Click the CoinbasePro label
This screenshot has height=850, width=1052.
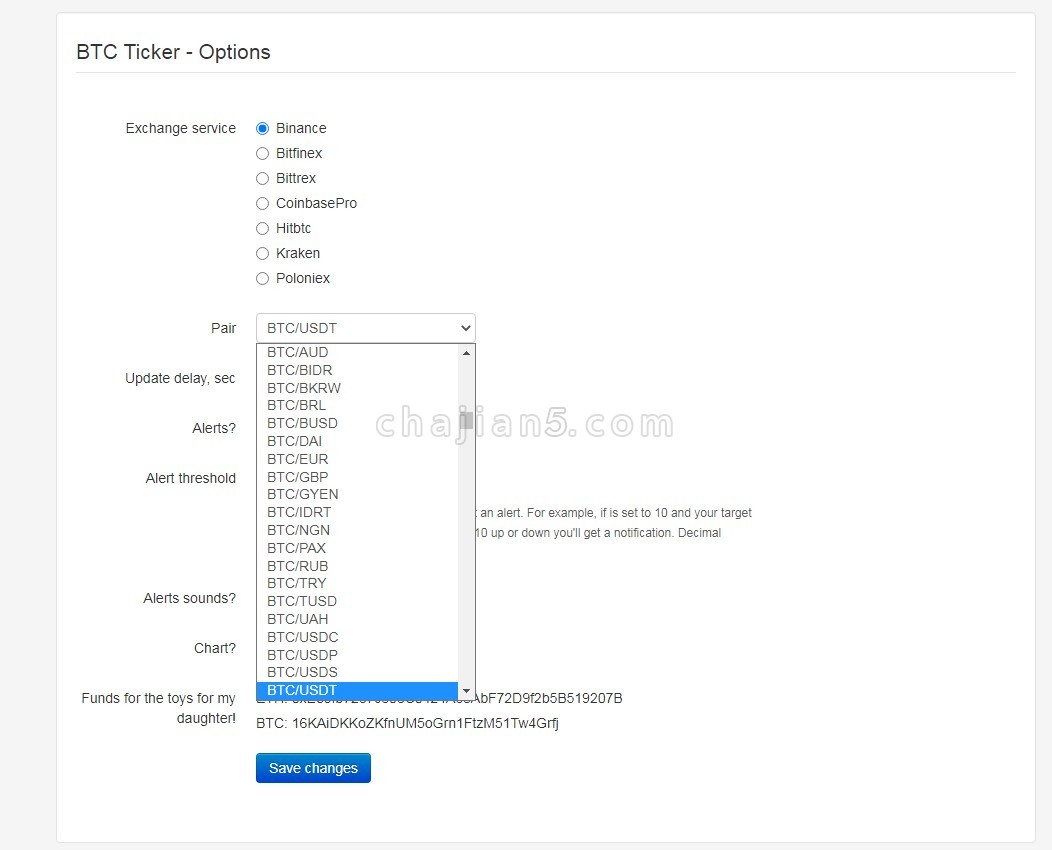click(x=317, y=203)
